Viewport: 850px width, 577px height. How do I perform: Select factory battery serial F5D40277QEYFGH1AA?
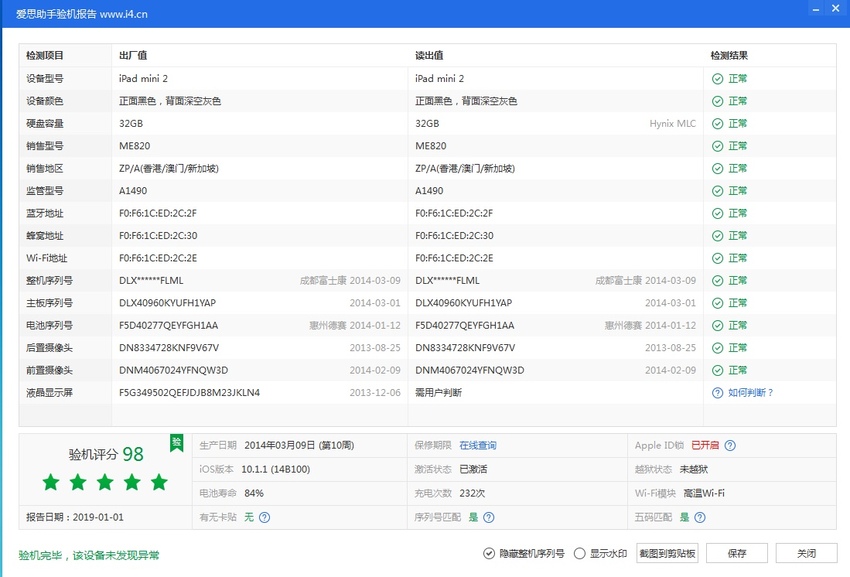(169, 325)
